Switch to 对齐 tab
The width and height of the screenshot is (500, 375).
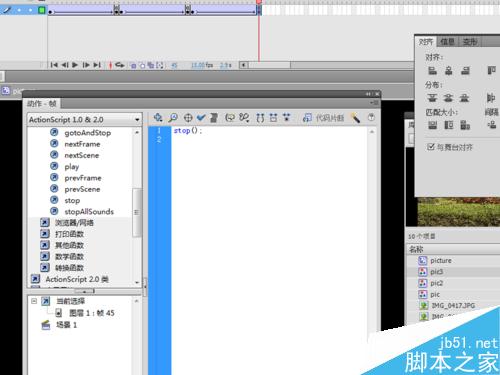[426, 42]
